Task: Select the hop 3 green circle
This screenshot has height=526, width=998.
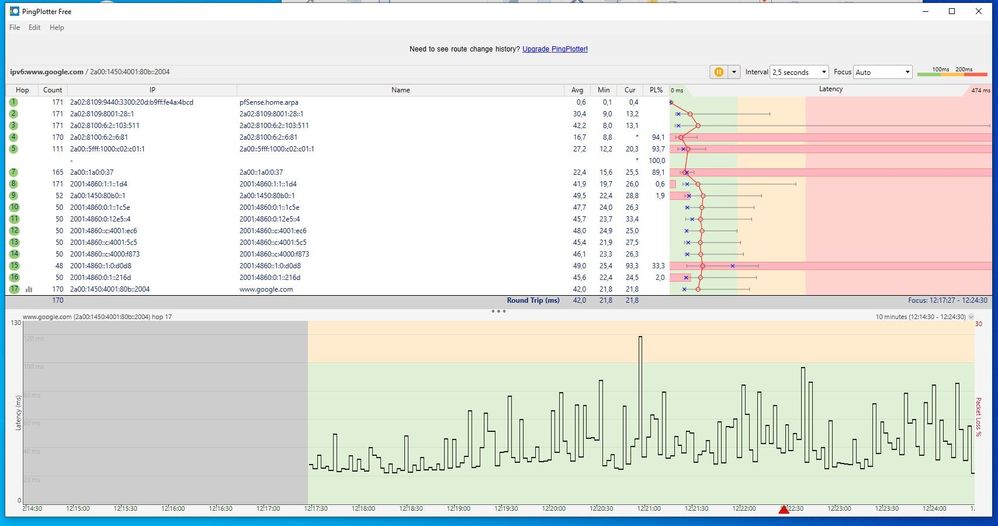Action: (x=13, y=125)
